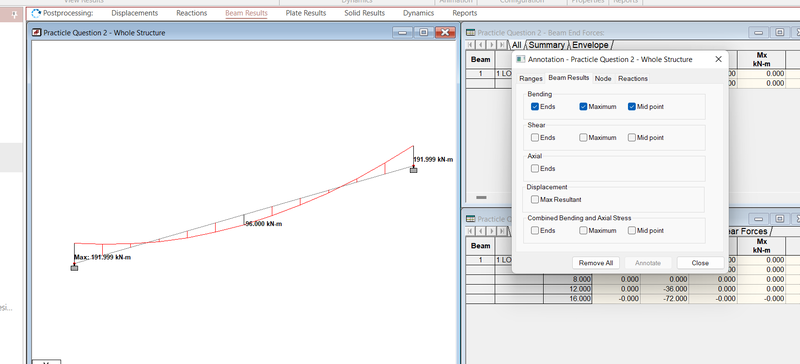Image resolution: width=800 pixels, height=364 pixels.
Task: Click the Remove All button
Action: click(596, 263)
